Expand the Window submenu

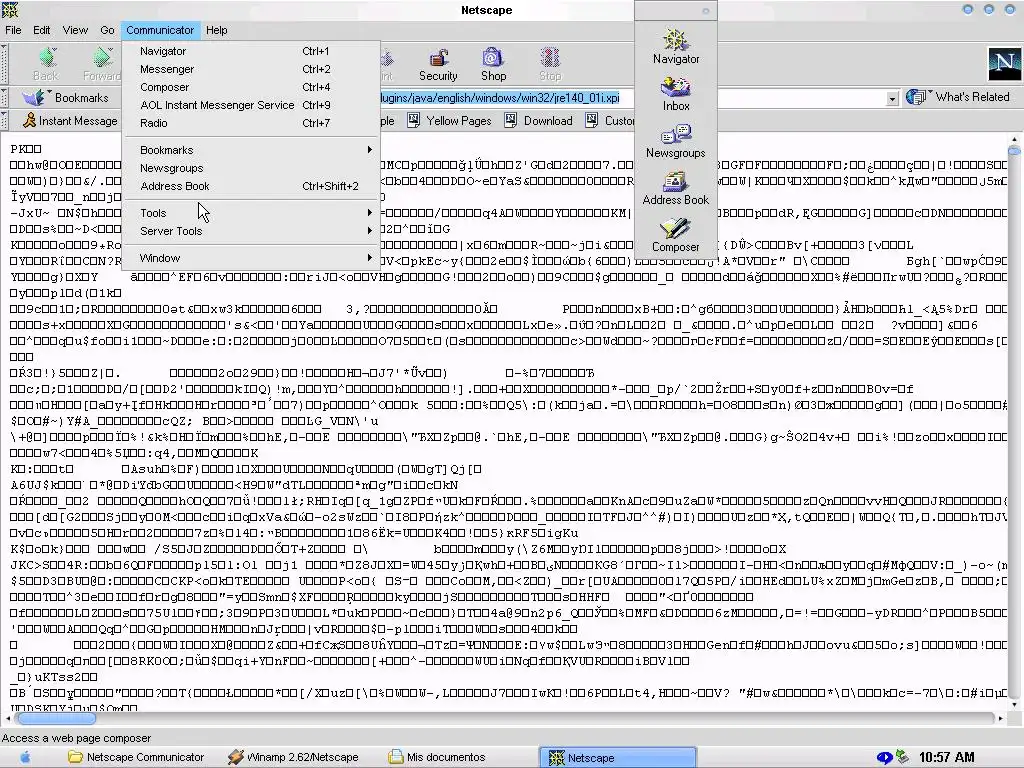(x=251, y=258)
